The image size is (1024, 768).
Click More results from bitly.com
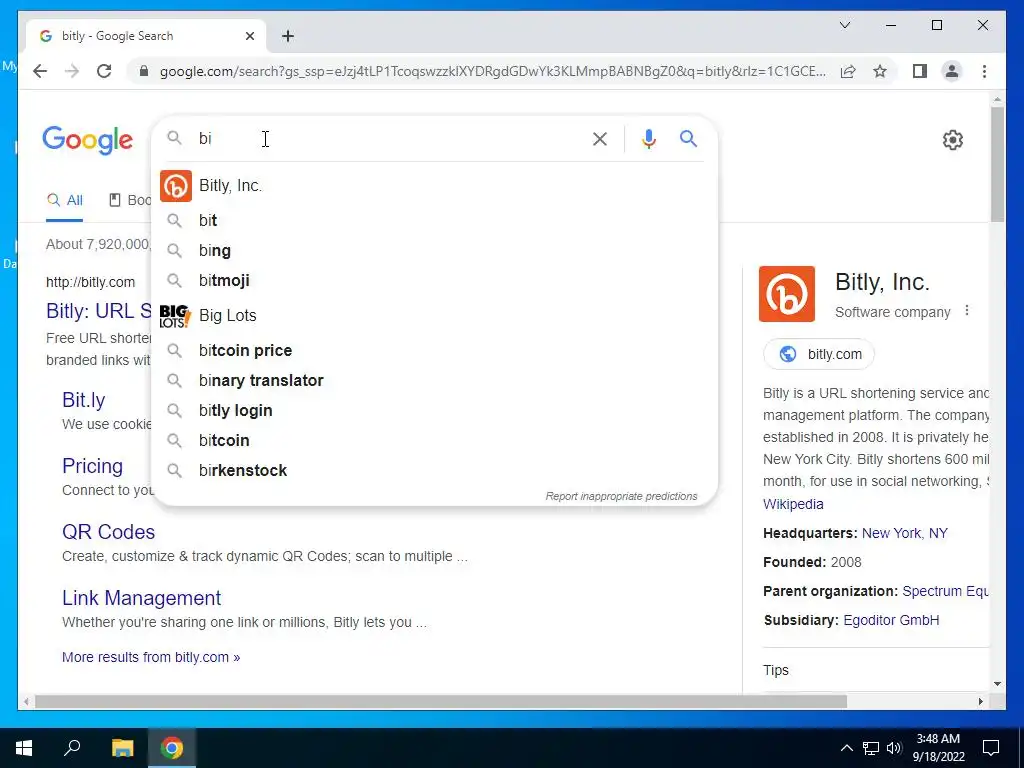pos(151,657)
